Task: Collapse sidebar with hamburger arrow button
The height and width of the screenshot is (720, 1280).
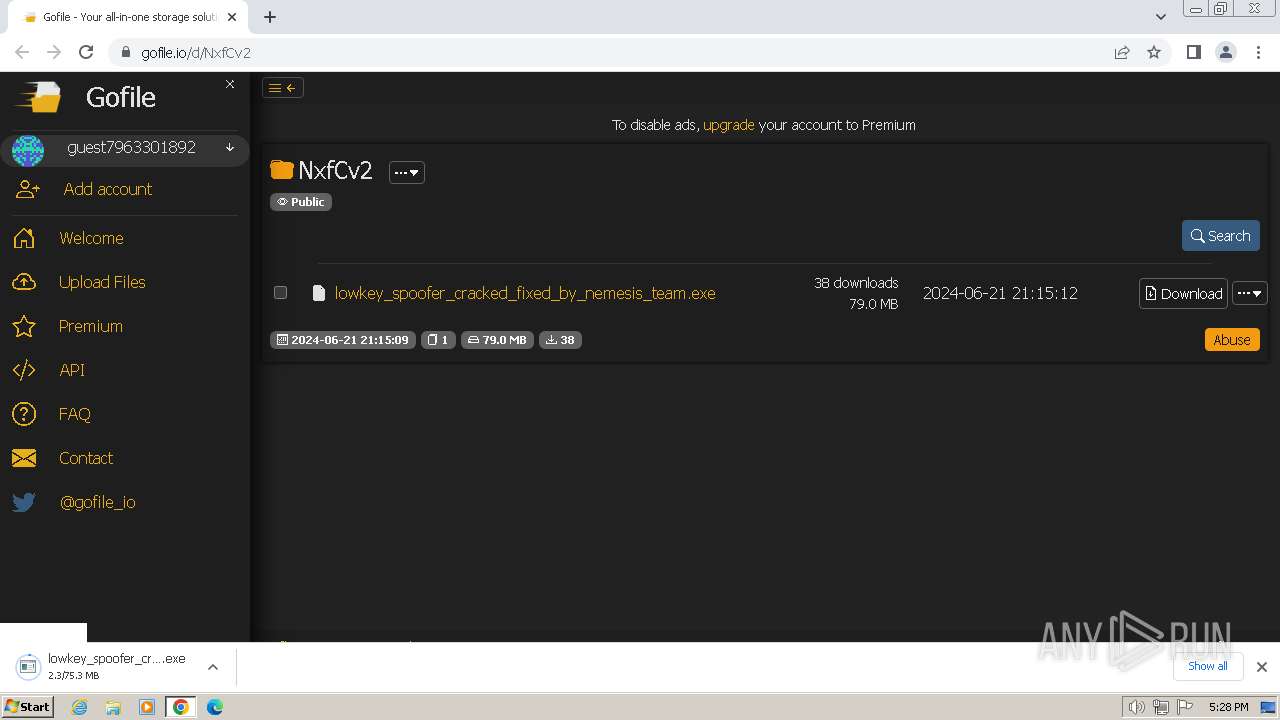Action: tap(283, 88)
